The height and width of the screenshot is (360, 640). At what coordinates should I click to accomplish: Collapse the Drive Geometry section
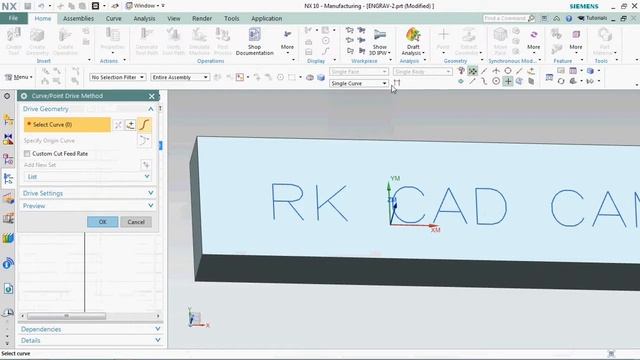[x=88, y=109]
